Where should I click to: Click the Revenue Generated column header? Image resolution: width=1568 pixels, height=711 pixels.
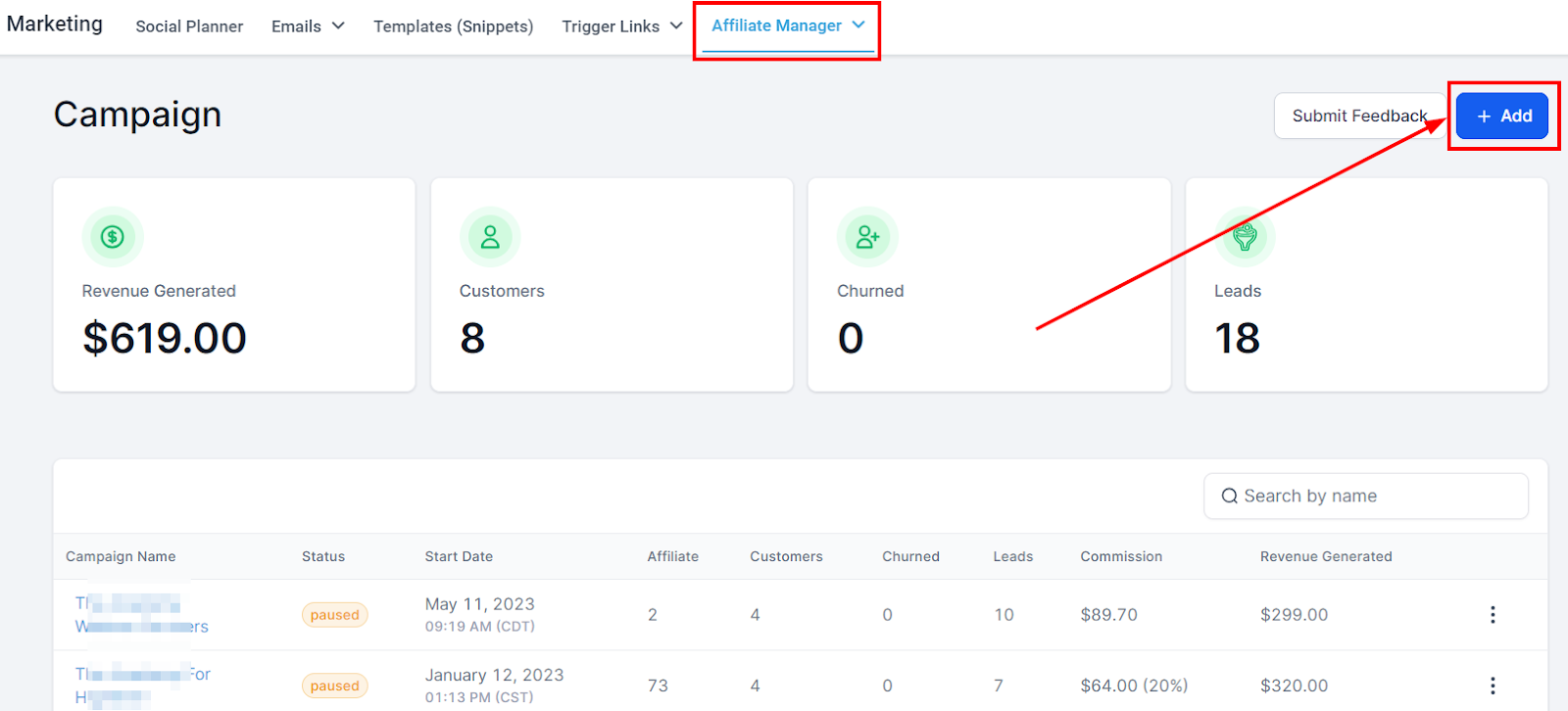click(1326, 556)
